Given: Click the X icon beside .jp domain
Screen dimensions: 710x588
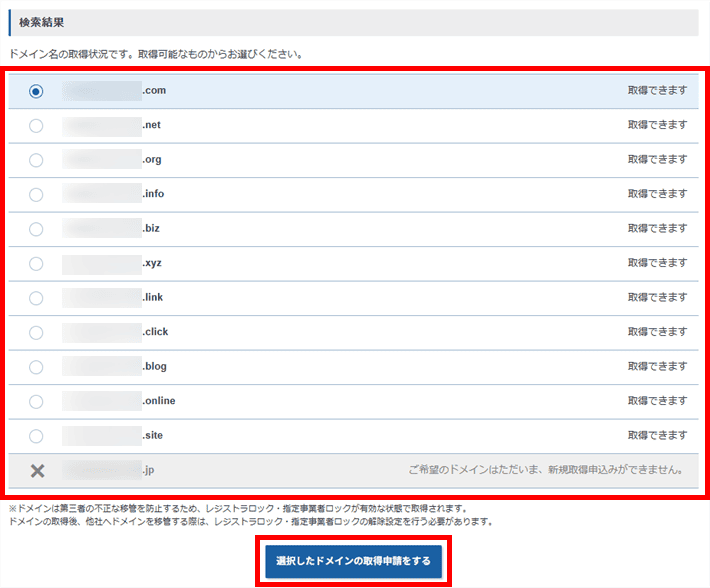Looking at the screenshot, I should (x=38, y=471).
